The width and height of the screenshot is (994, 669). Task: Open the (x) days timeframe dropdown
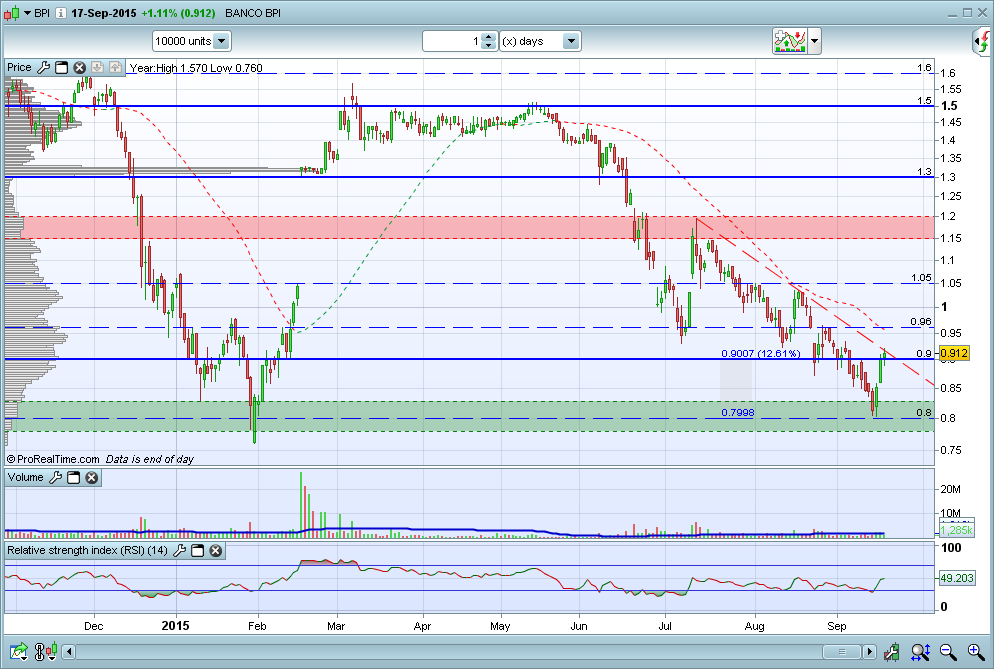click(540, 41)
